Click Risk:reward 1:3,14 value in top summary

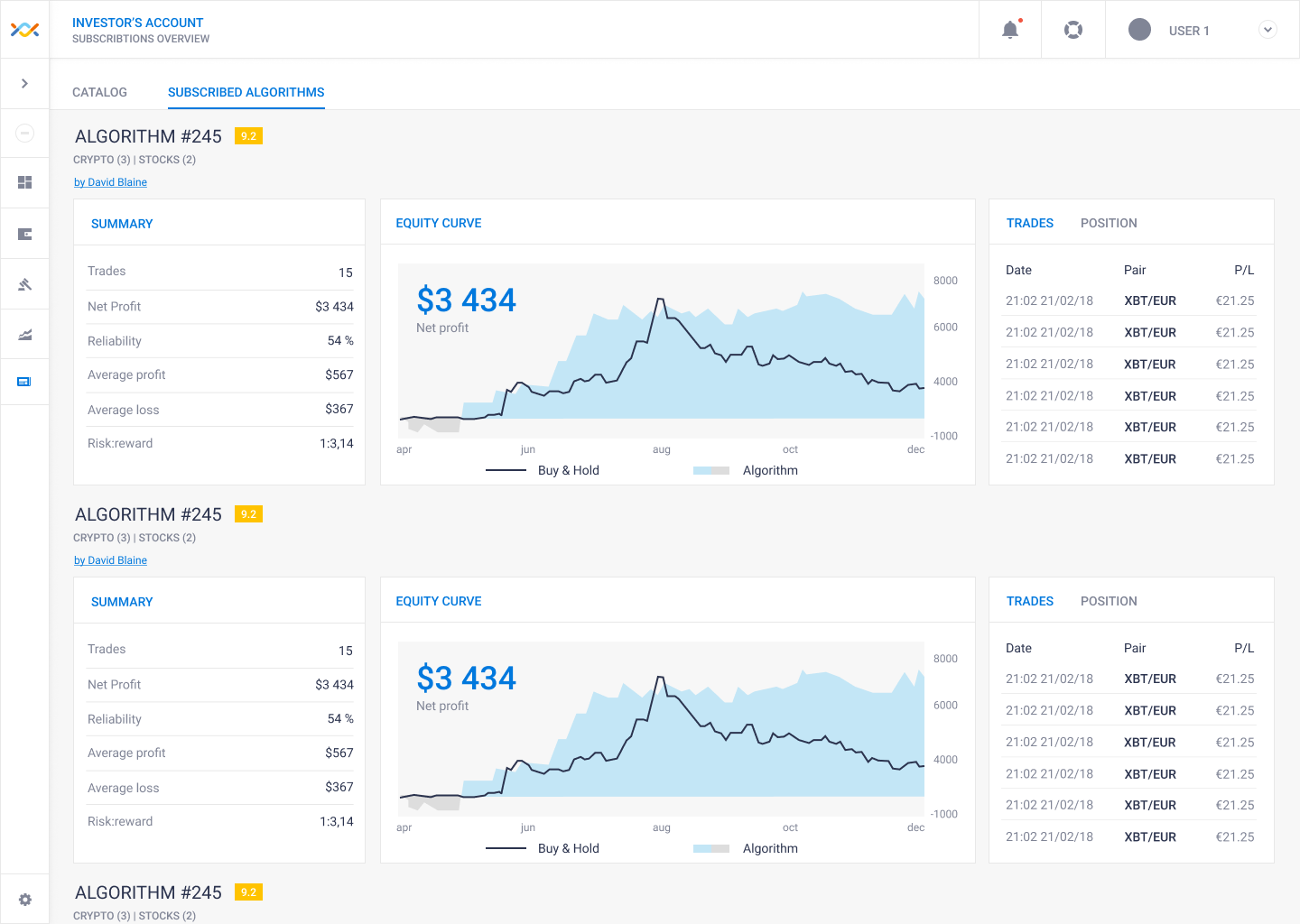click(x=337, y=443)
